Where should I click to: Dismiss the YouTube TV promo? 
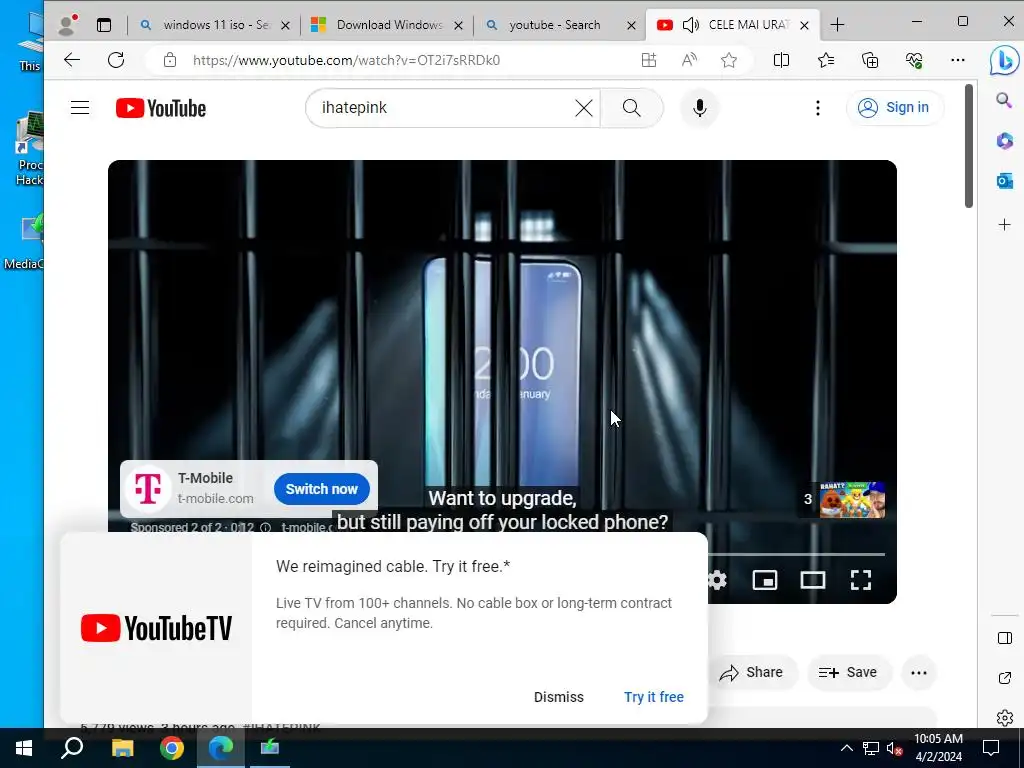558,697
